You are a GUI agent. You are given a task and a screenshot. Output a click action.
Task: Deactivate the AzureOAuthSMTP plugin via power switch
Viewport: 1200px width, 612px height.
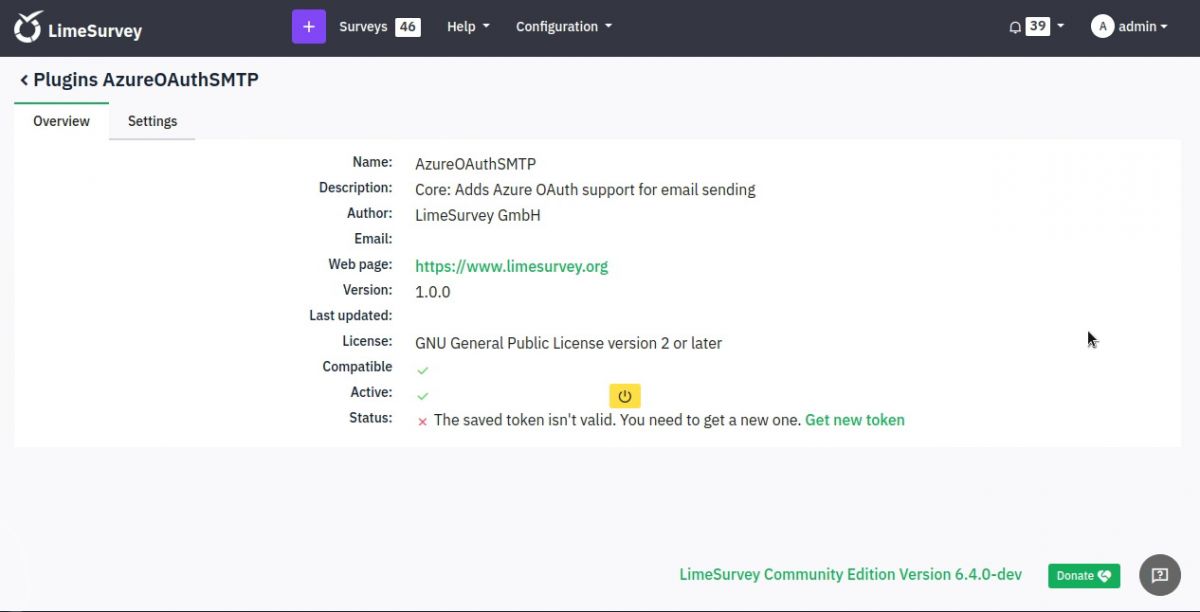click(624, 395)
